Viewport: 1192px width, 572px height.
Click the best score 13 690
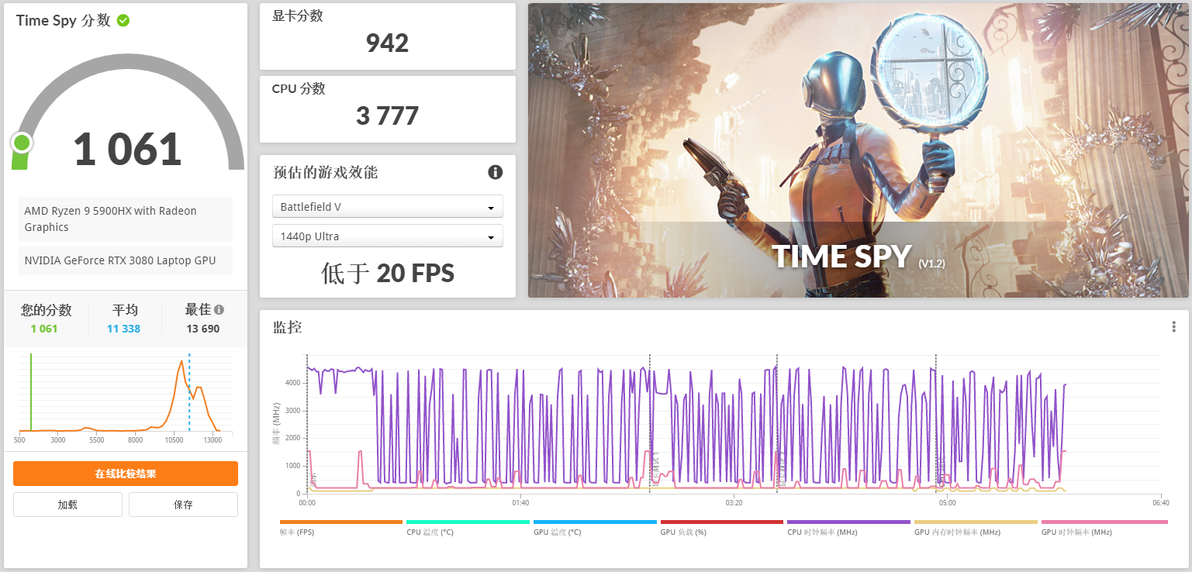point(203,329)
